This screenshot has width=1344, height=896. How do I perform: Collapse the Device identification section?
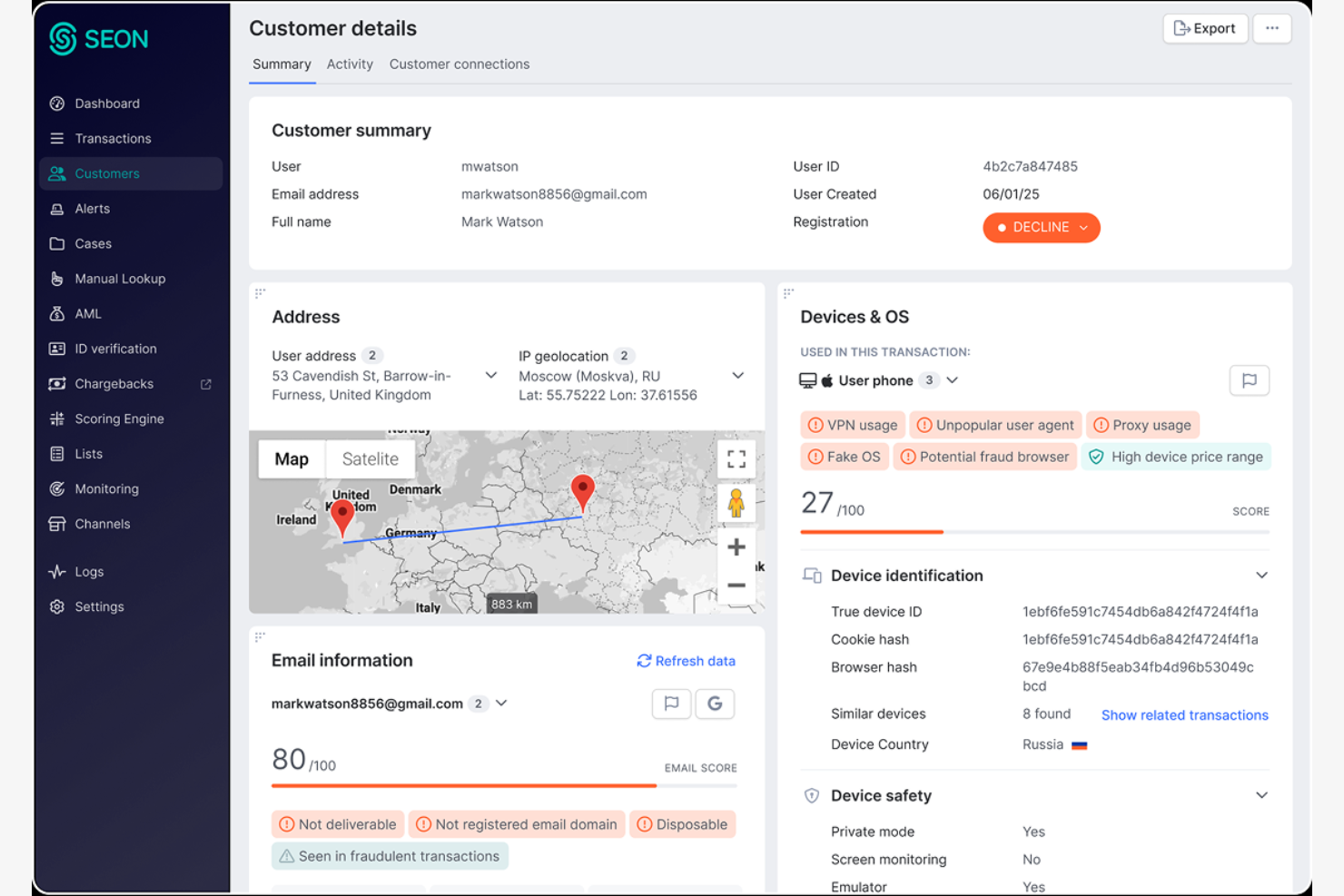pyautogui.click(x=1261, y=576)
